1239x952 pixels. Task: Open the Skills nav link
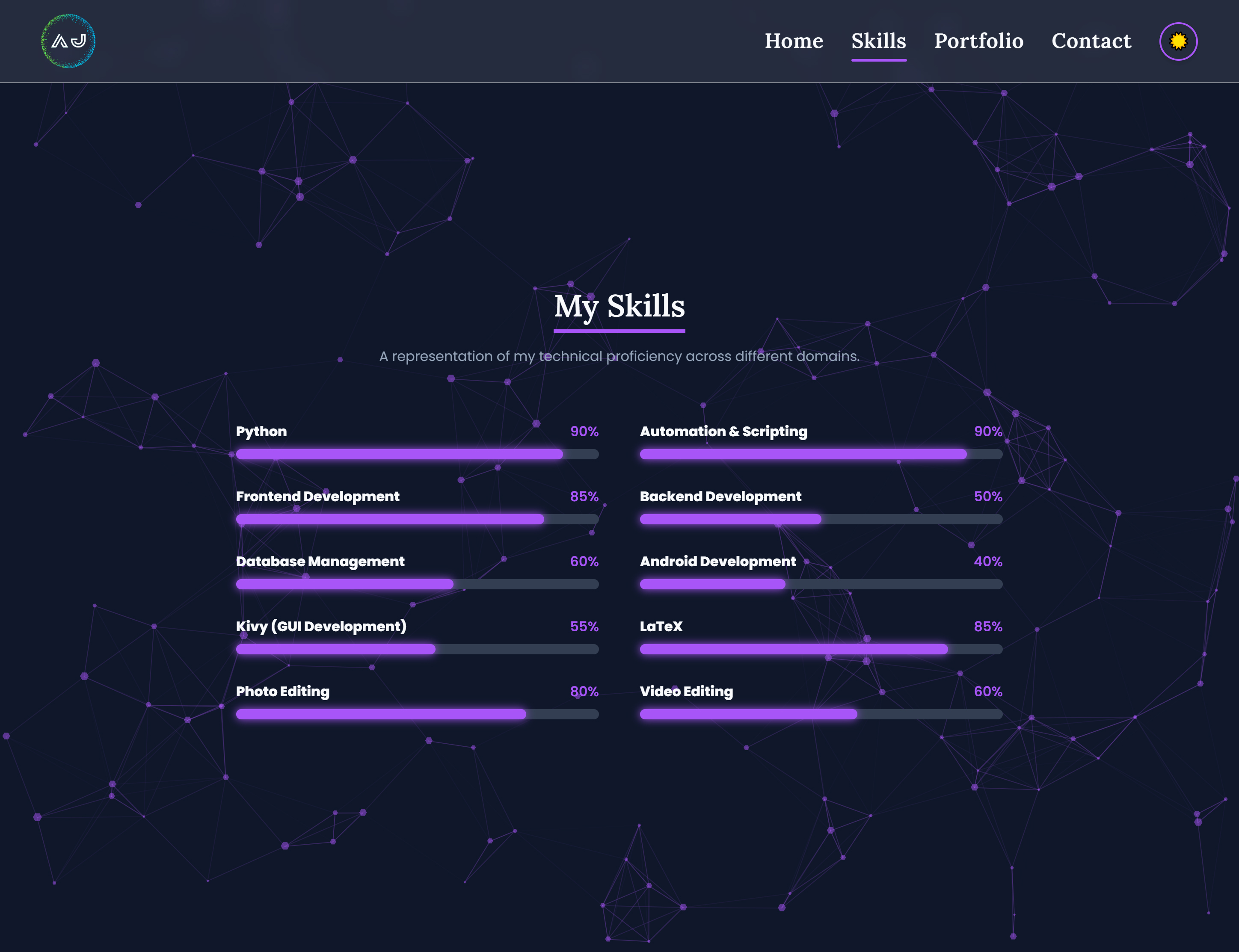coord(878,41)
